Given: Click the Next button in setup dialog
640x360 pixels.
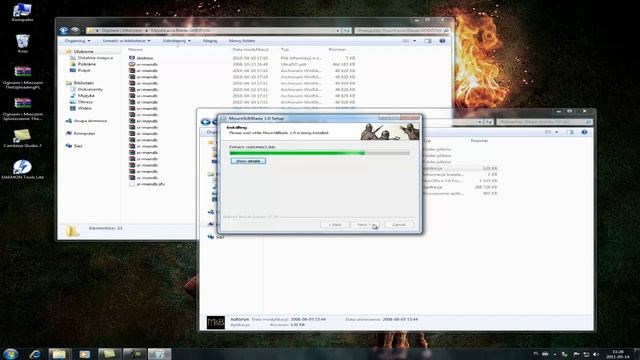Looking at the screenshot, I should (x=364, y=224).
